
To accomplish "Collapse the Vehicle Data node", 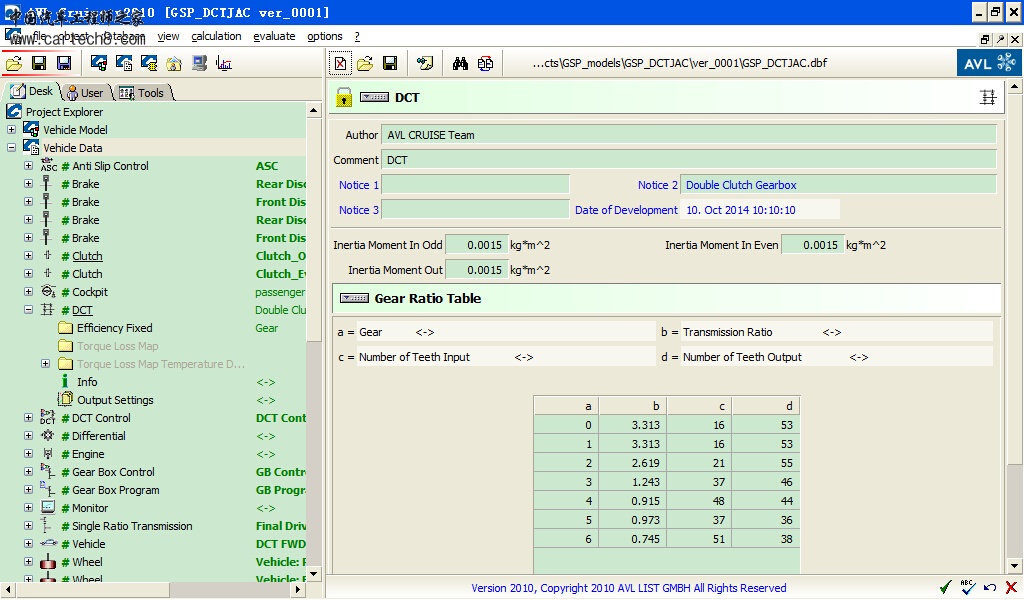I will 11,148.
